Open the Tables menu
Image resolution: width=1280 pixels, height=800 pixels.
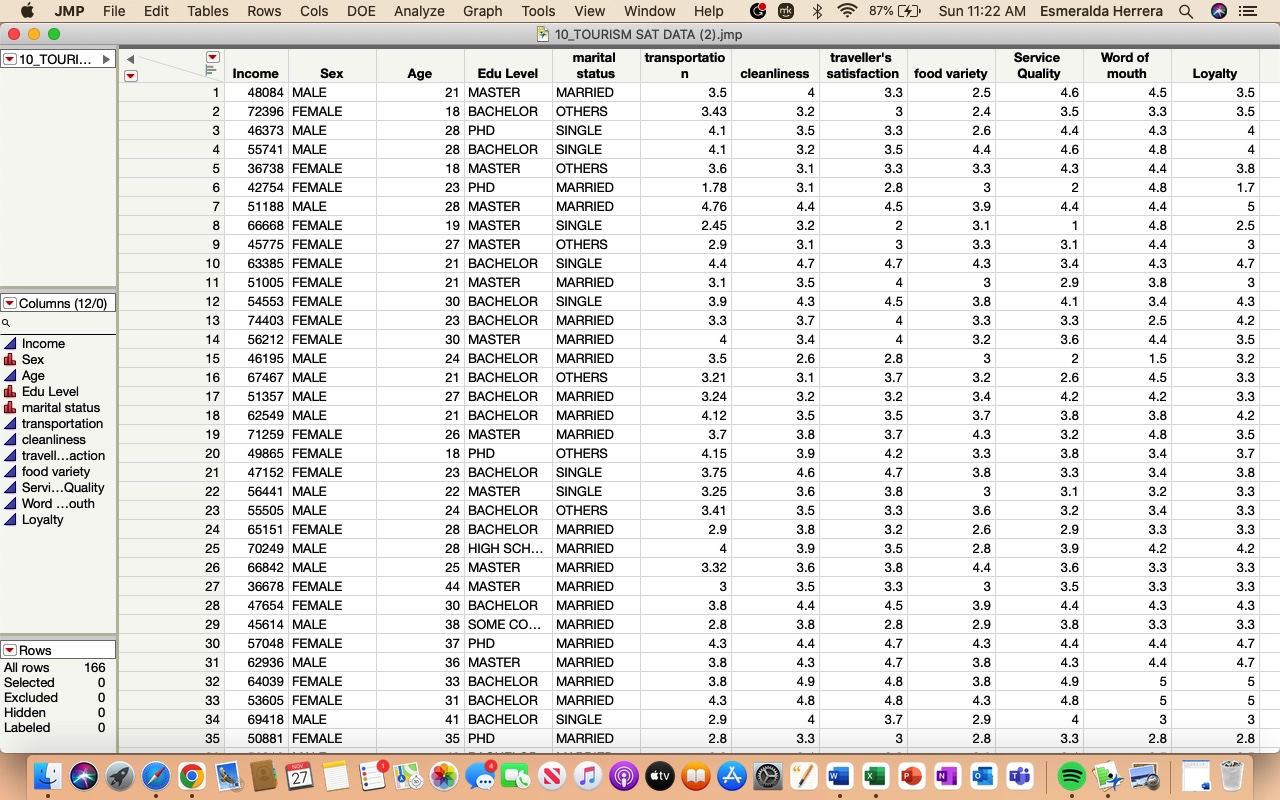[x=207, y=12]
